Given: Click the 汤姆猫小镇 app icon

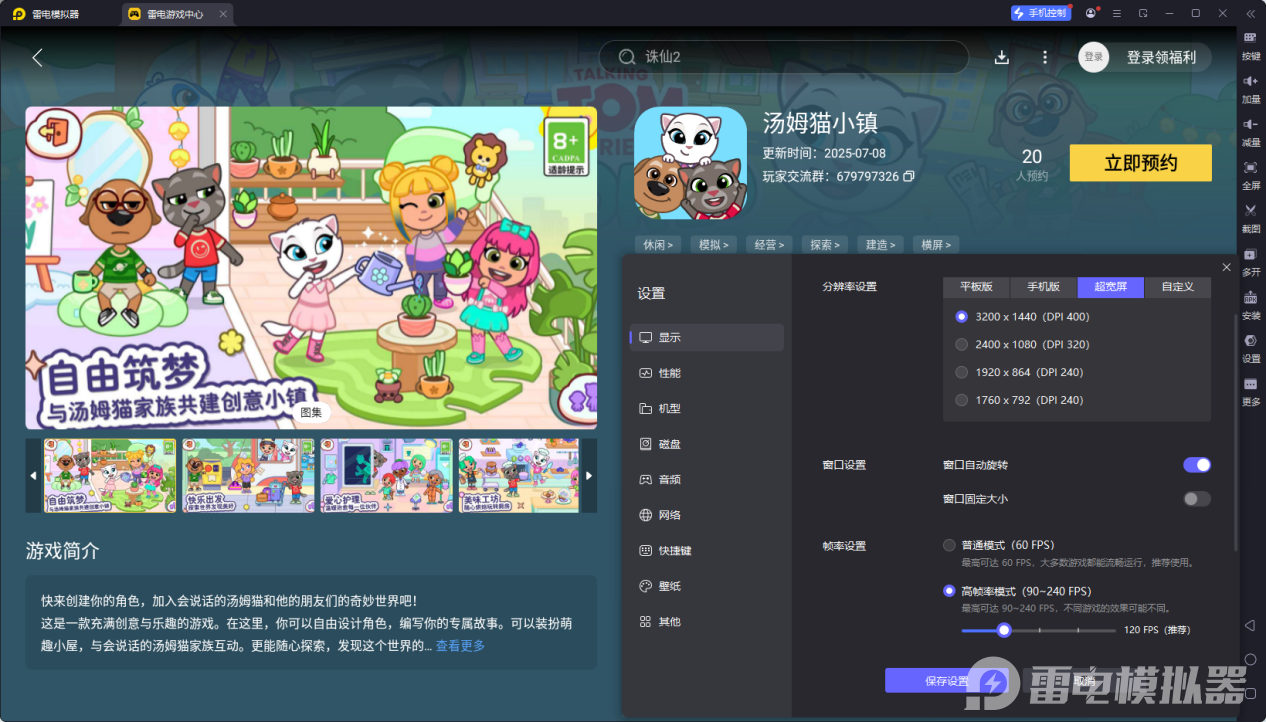Looking at the screenshot, I should point(690,163).
